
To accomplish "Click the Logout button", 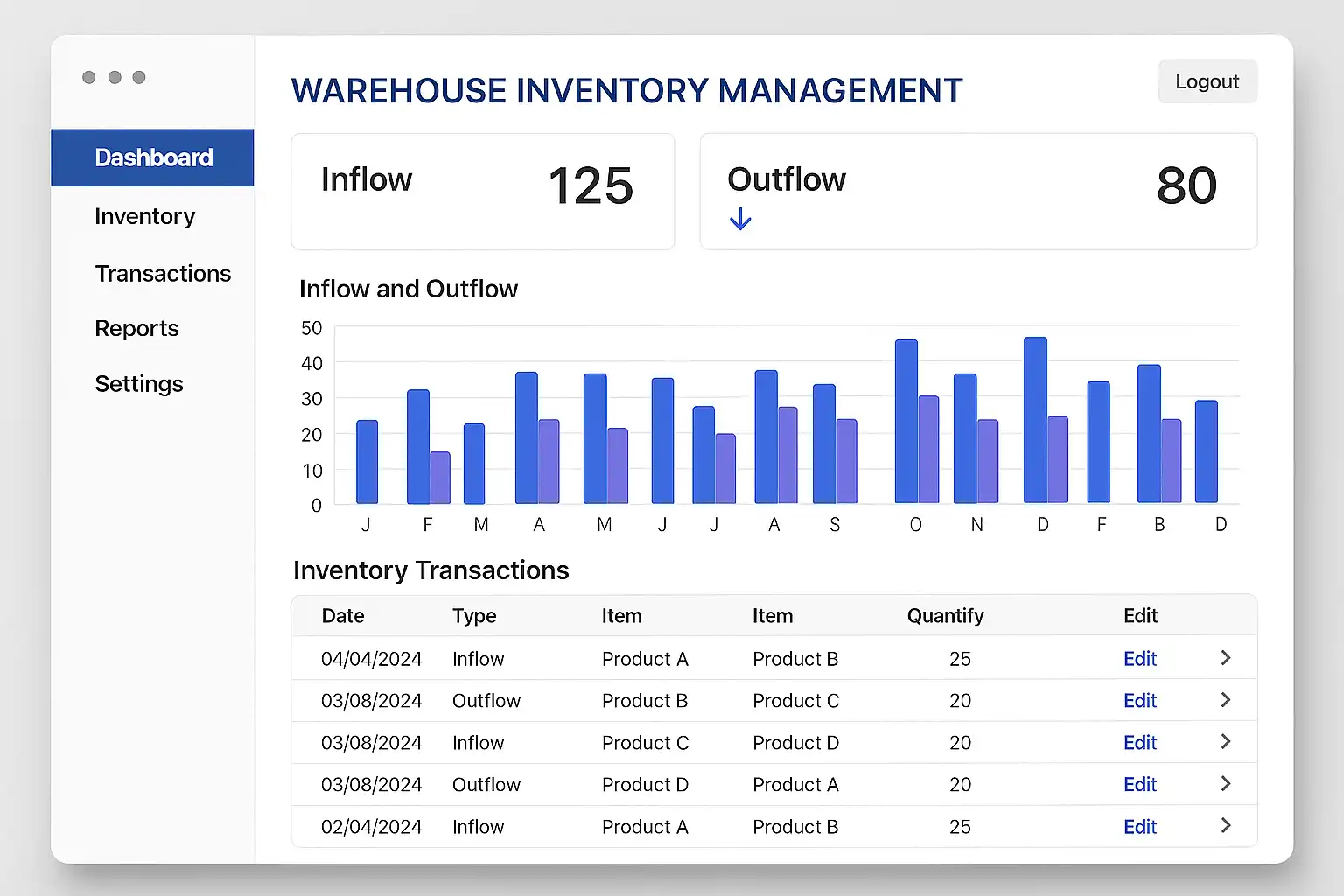I will (1207, 81).
